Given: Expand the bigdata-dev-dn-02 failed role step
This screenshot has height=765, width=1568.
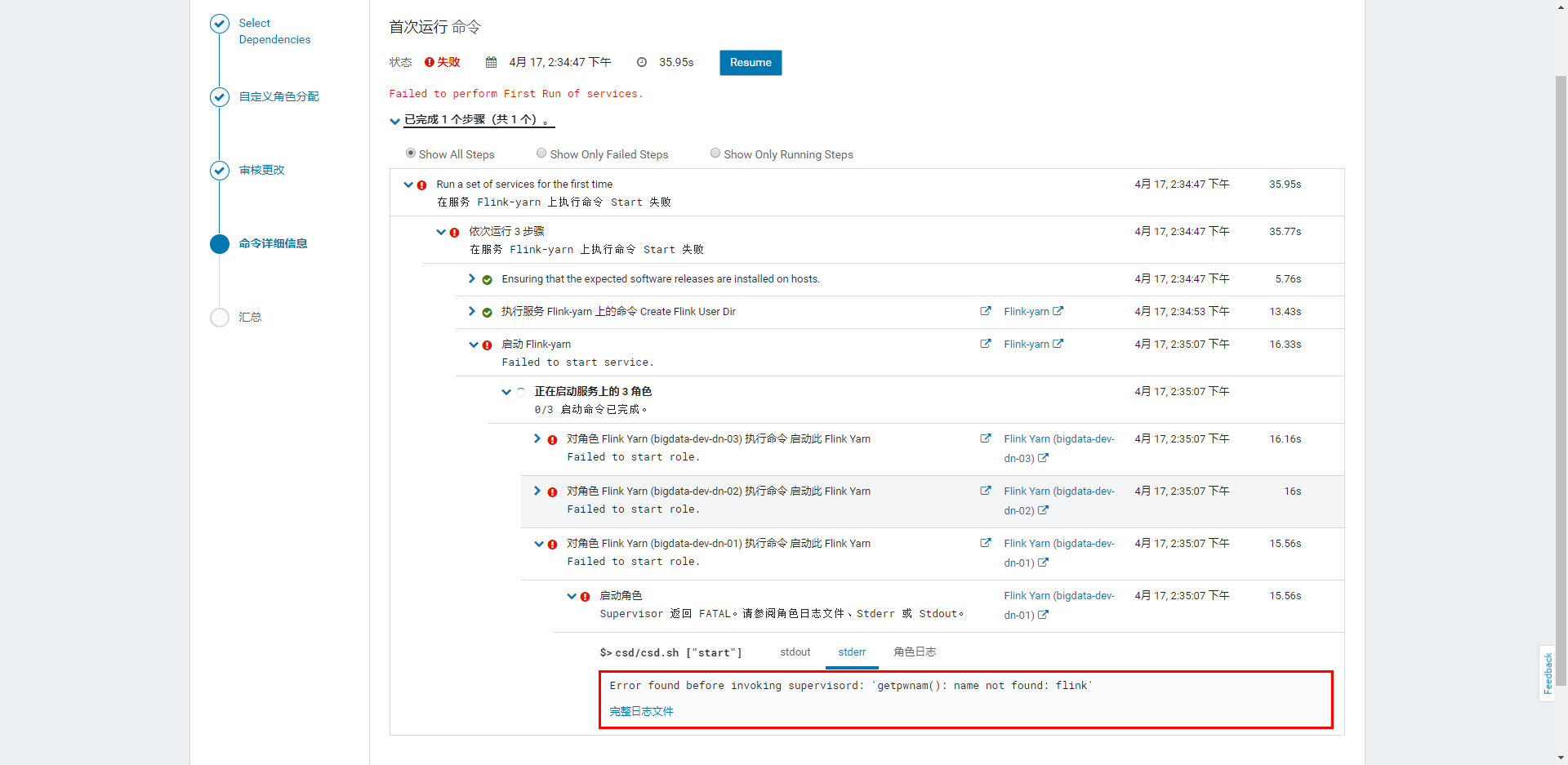Looking at the screenshot, I should pos(538,491).
